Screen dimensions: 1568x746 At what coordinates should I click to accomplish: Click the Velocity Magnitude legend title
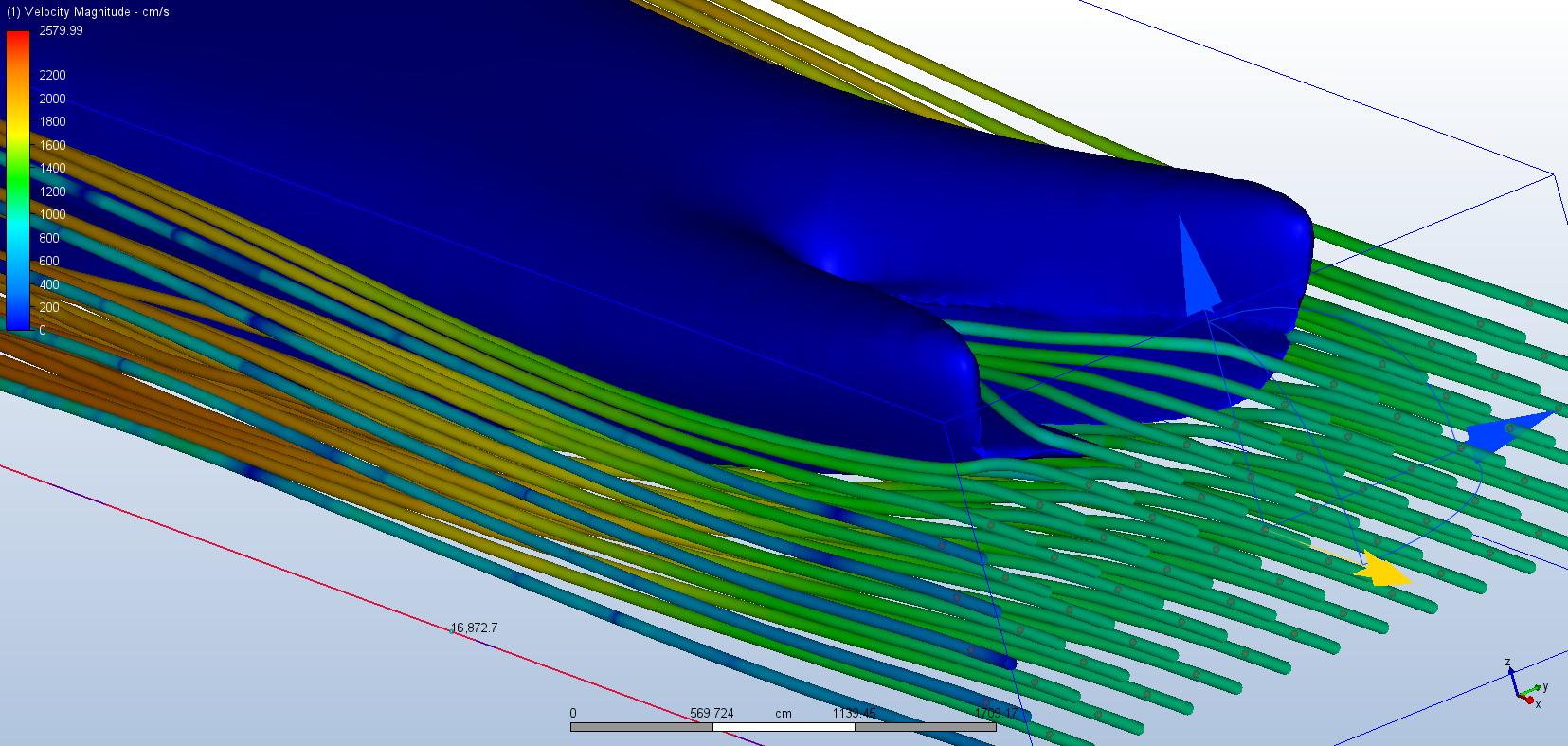(x=88, y=12)
